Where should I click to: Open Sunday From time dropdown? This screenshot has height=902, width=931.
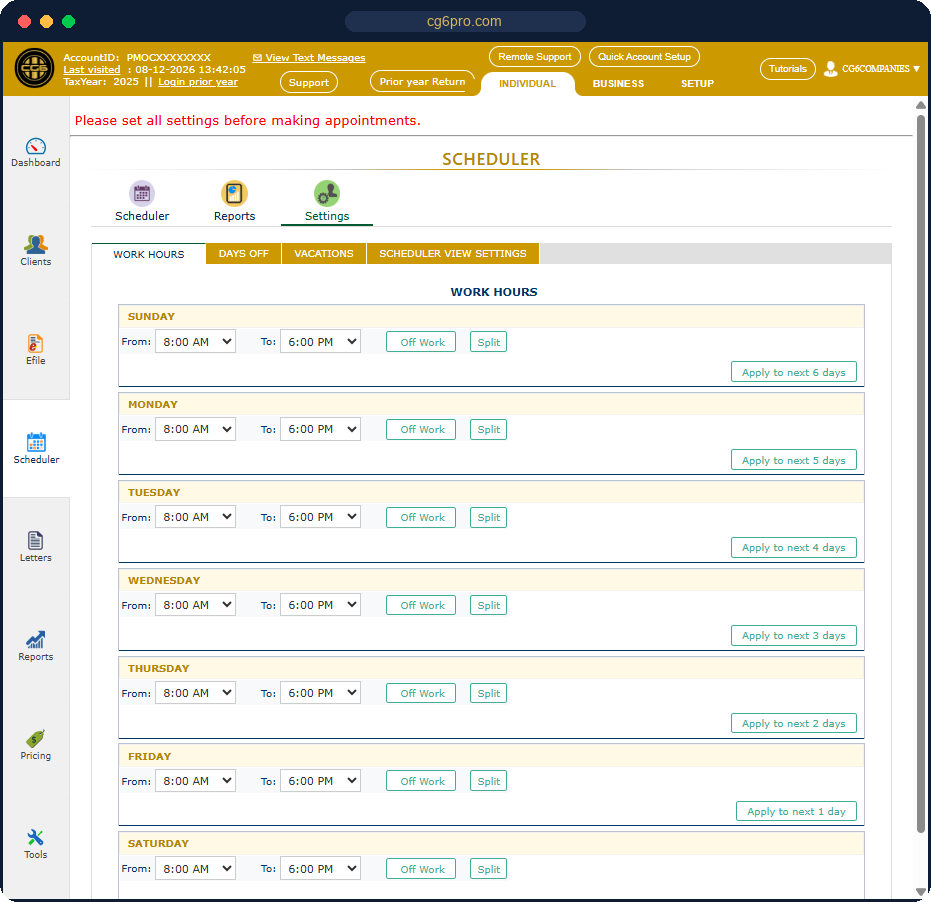(x=195, y=341)
